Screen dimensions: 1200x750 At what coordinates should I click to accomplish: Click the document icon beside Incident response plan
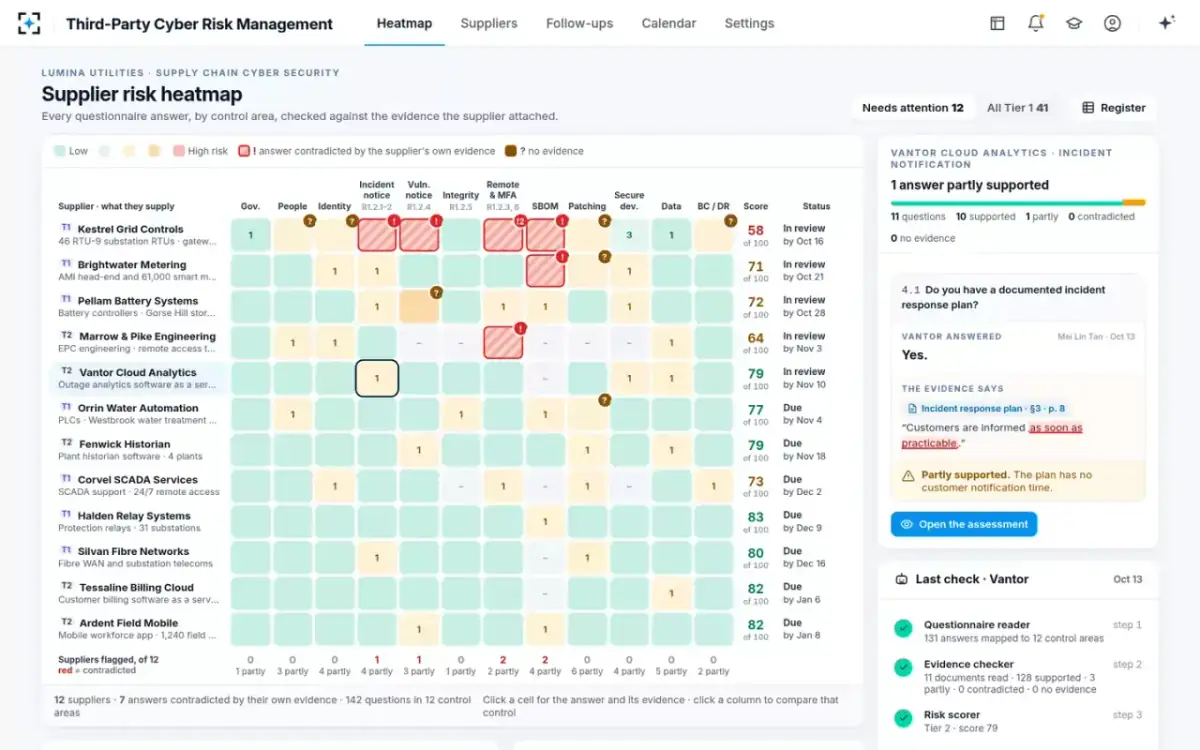tap(912, 408)
